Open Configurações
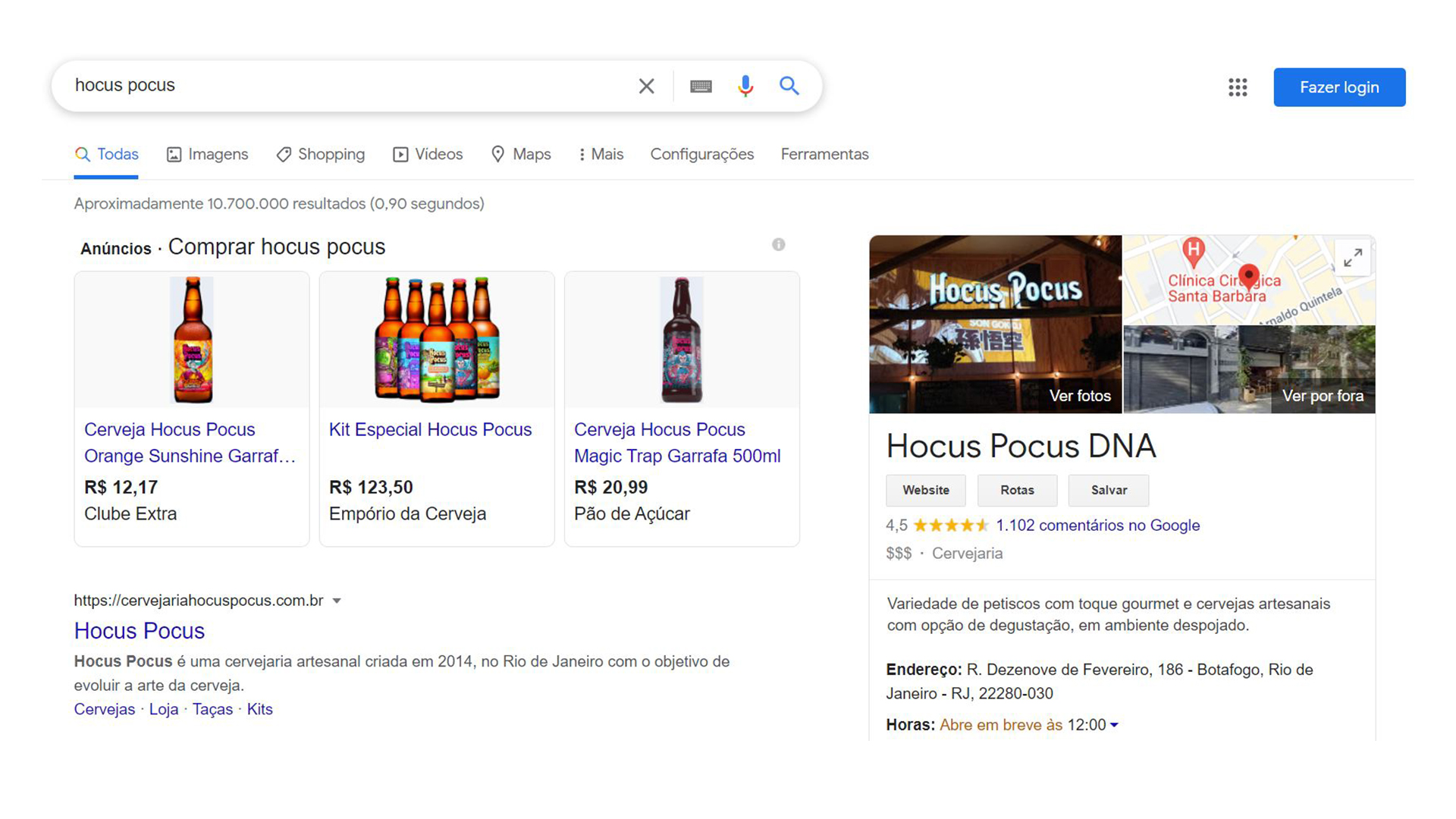Viewport: 1456px width, 819px height. tap(702, 155)
